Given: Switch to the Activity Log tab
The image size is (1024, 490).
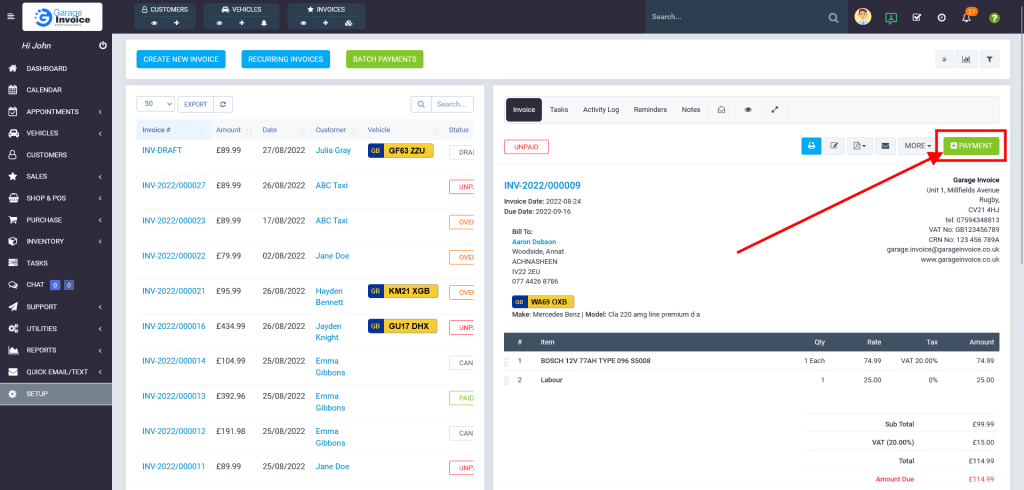Looking at the screenshot, I should [x=601, y=110].
